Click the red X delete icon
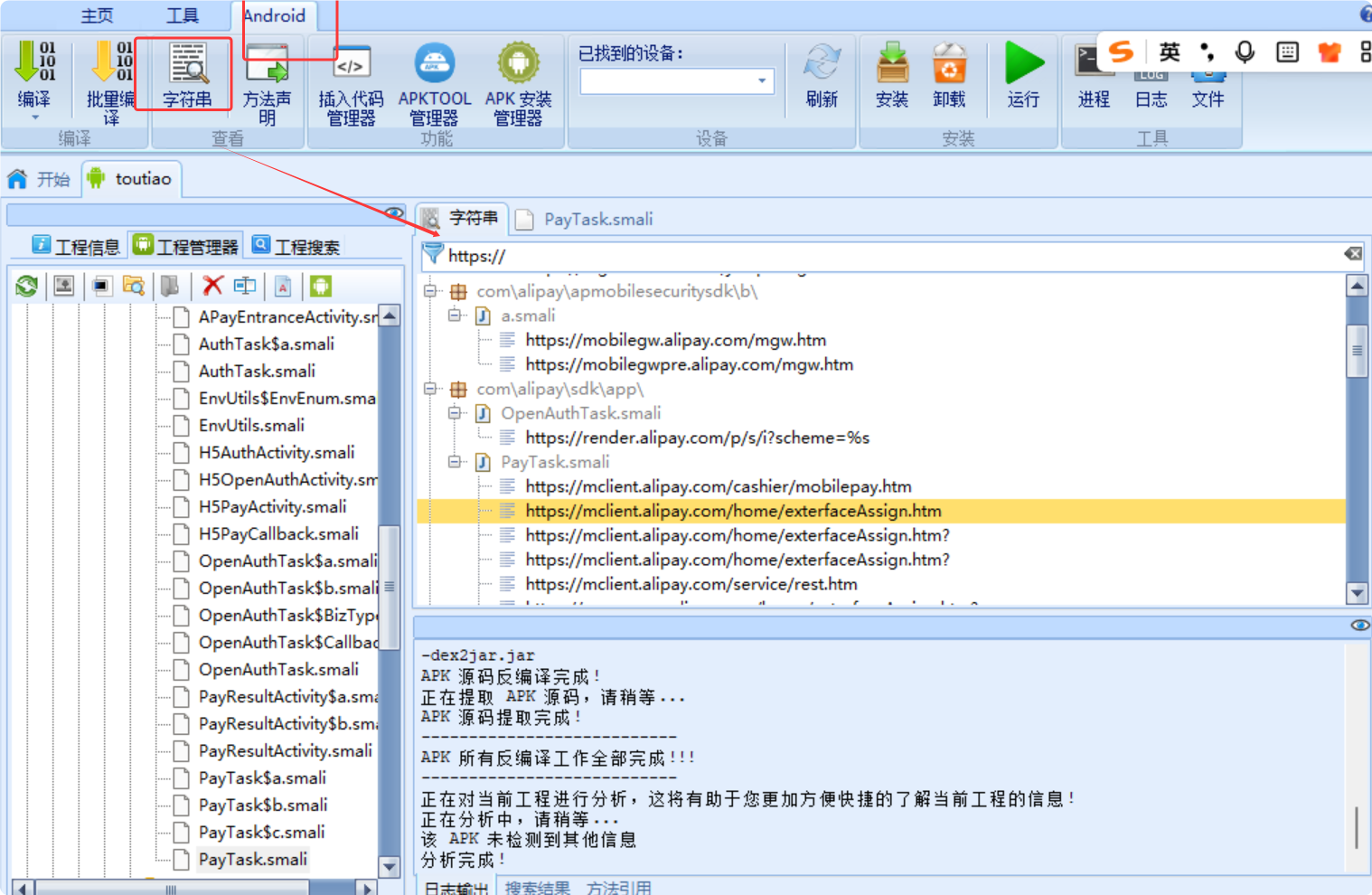 tap(212, 286)
